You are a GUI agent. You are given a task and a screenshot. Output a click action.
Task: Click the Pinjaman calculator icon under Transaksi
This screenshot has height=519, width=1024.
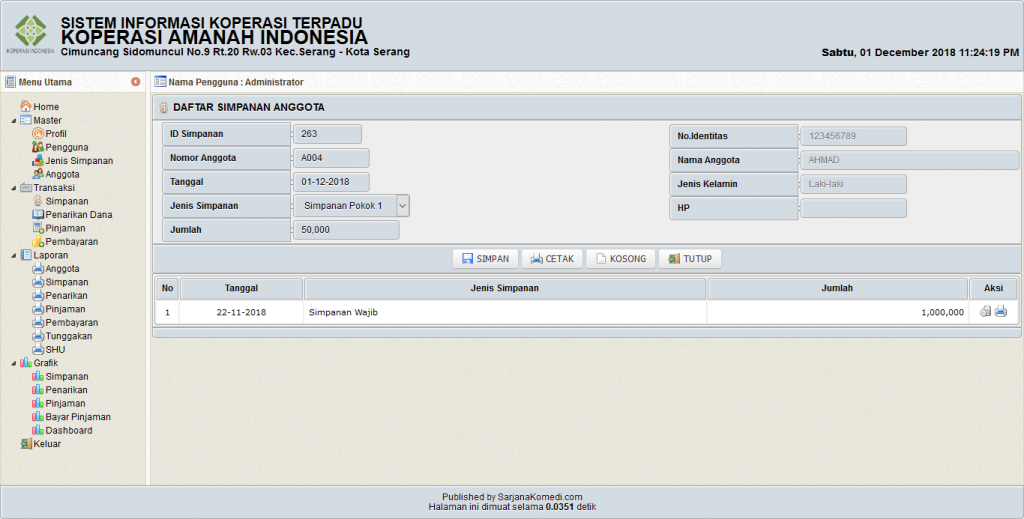pyautogui.click(x=38, y=228)
